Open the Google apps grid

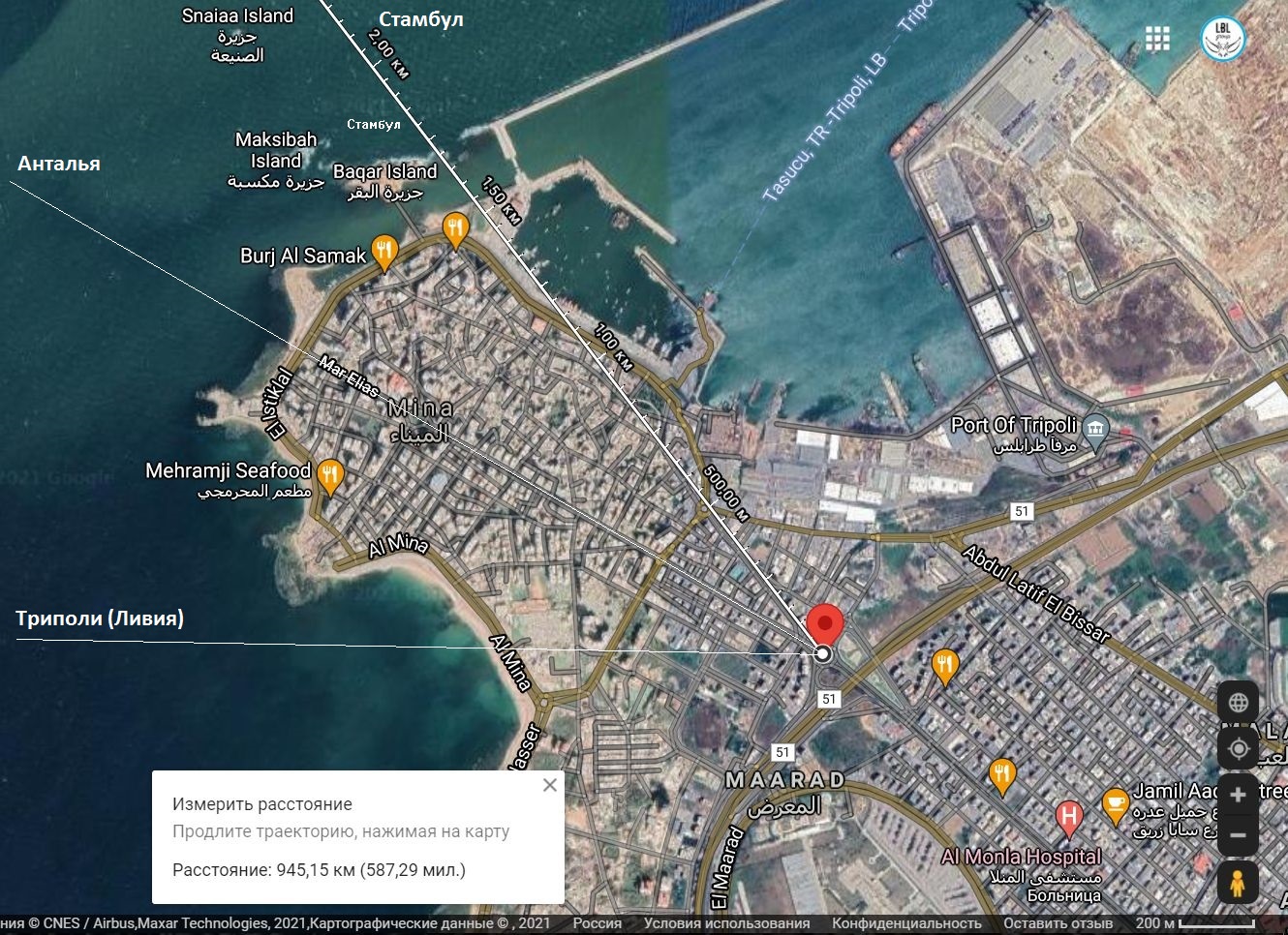pyautogui.click(x=1157, y=39)
